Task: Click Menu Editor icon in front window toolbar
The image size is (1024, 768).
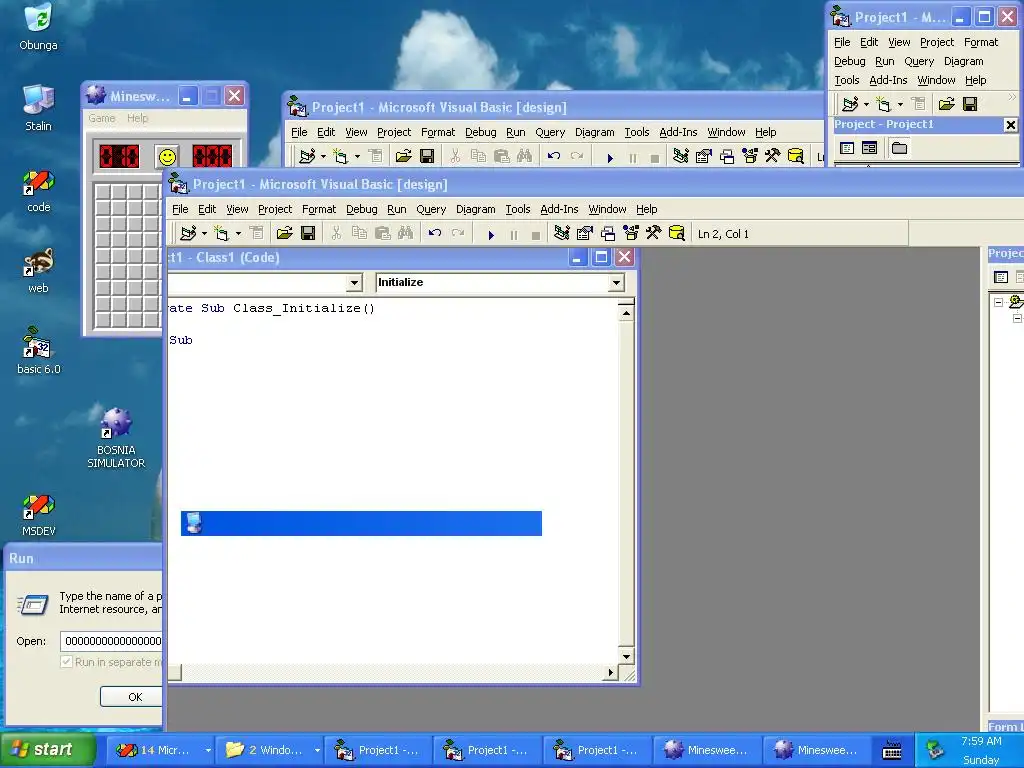Action: [x=257, y=233]
